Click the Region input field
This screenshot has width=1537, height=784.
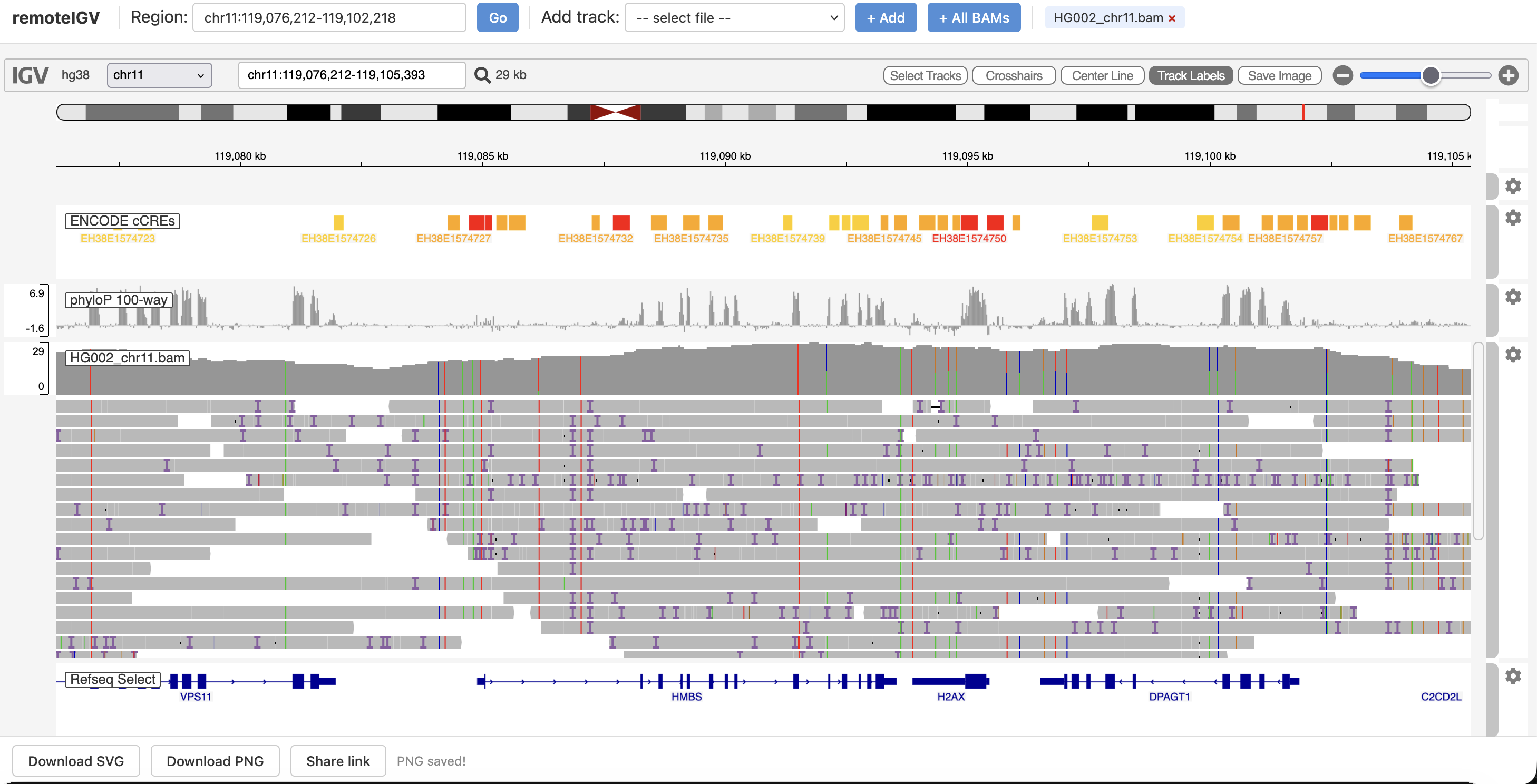coord(329,18)
